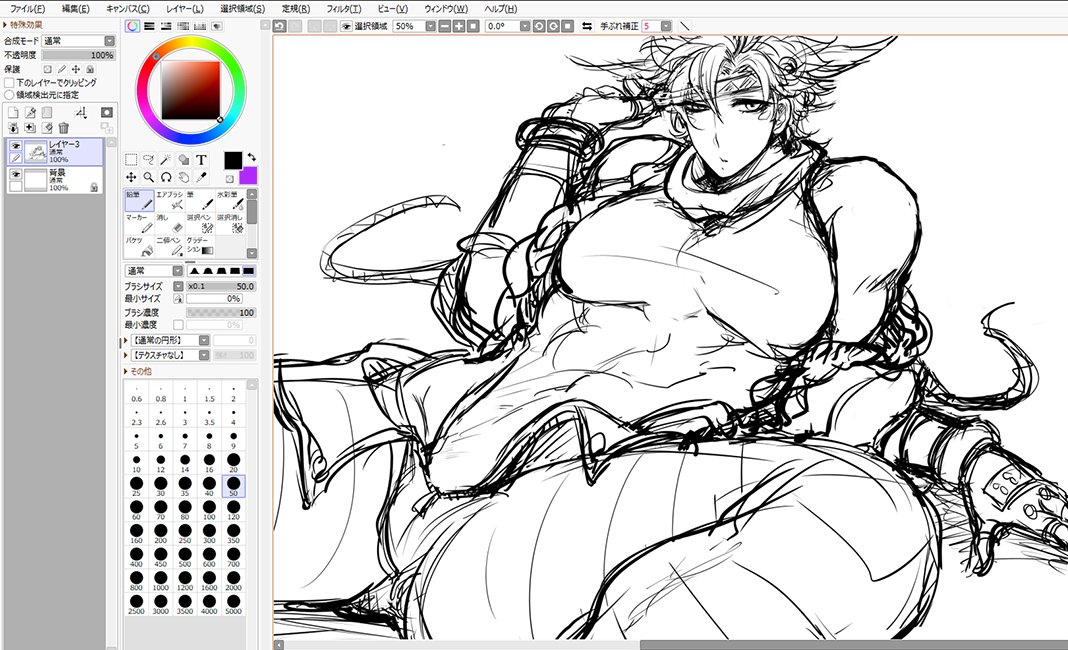Image resolution: width=1068 pixels, height=650 pixels.
Task: Swap foreground and background colors
Action: point(251,157)
